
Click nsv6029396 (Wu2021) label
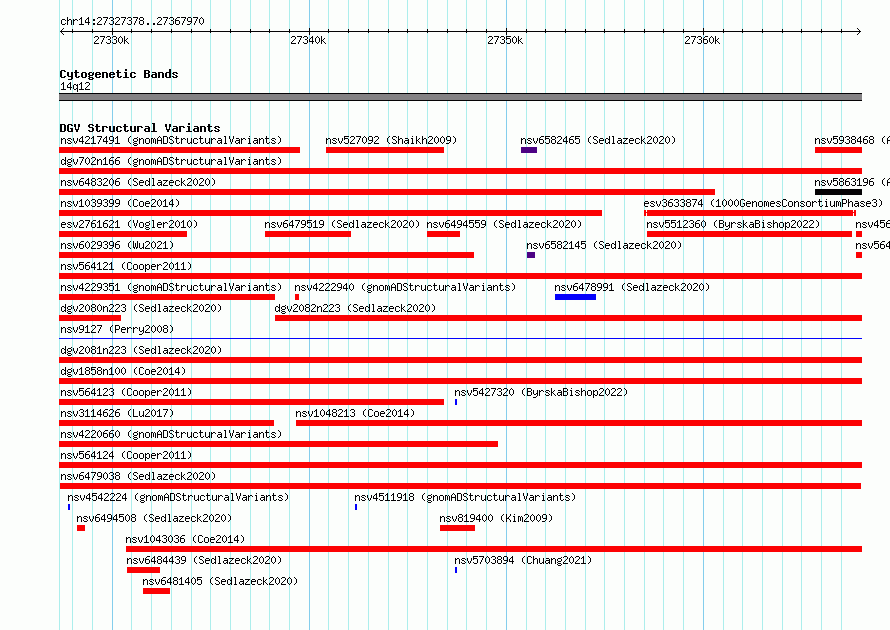[117, 245]
